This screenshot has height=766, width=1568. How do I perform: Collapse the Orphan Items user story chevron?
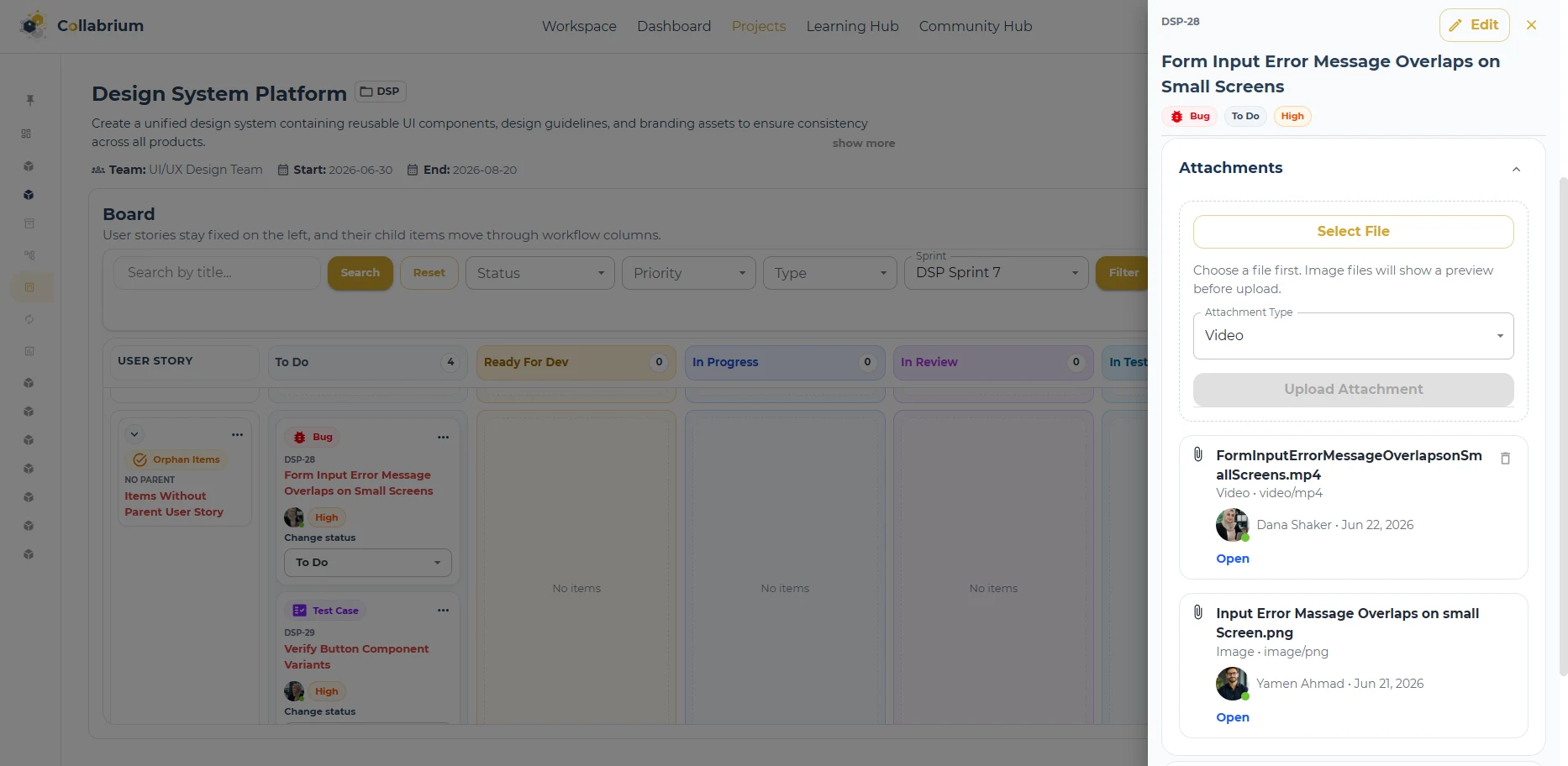[x=134, y=434]
